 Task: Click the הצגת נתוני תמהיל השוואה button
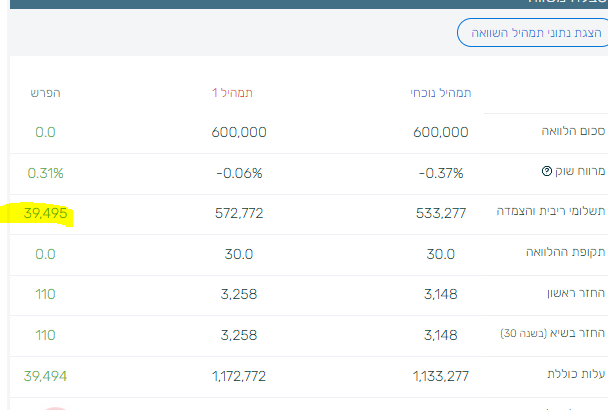point(530,33)
